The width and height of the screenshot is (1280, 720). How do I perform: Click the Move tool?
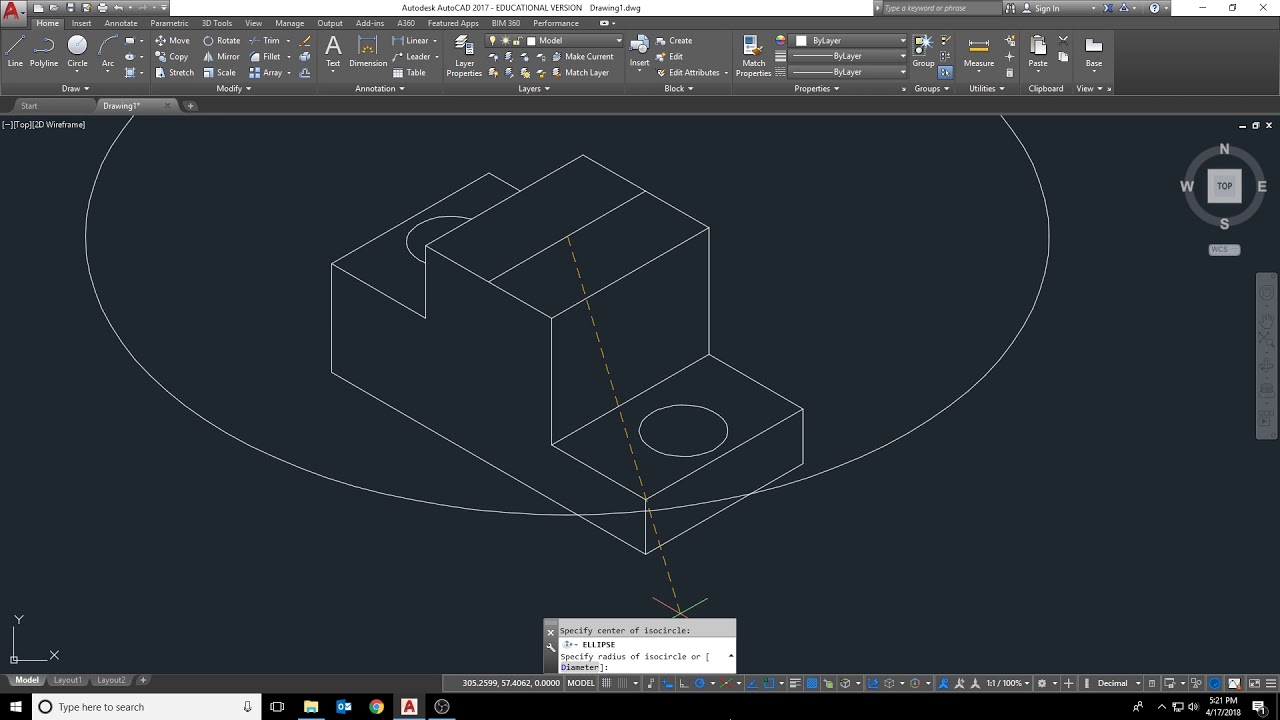tap(172, 41)
